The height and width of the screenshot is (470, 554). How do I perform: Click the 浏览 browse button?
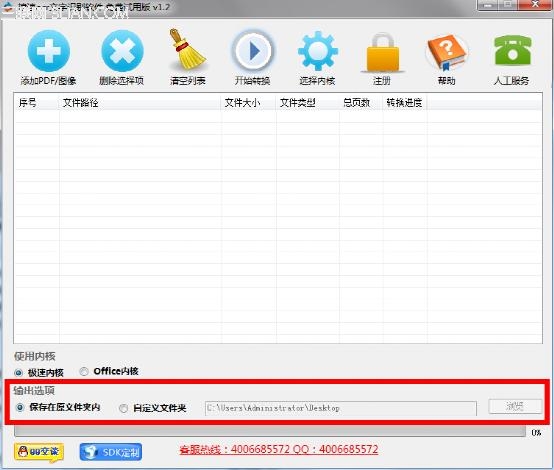click(x=515, y=406)
